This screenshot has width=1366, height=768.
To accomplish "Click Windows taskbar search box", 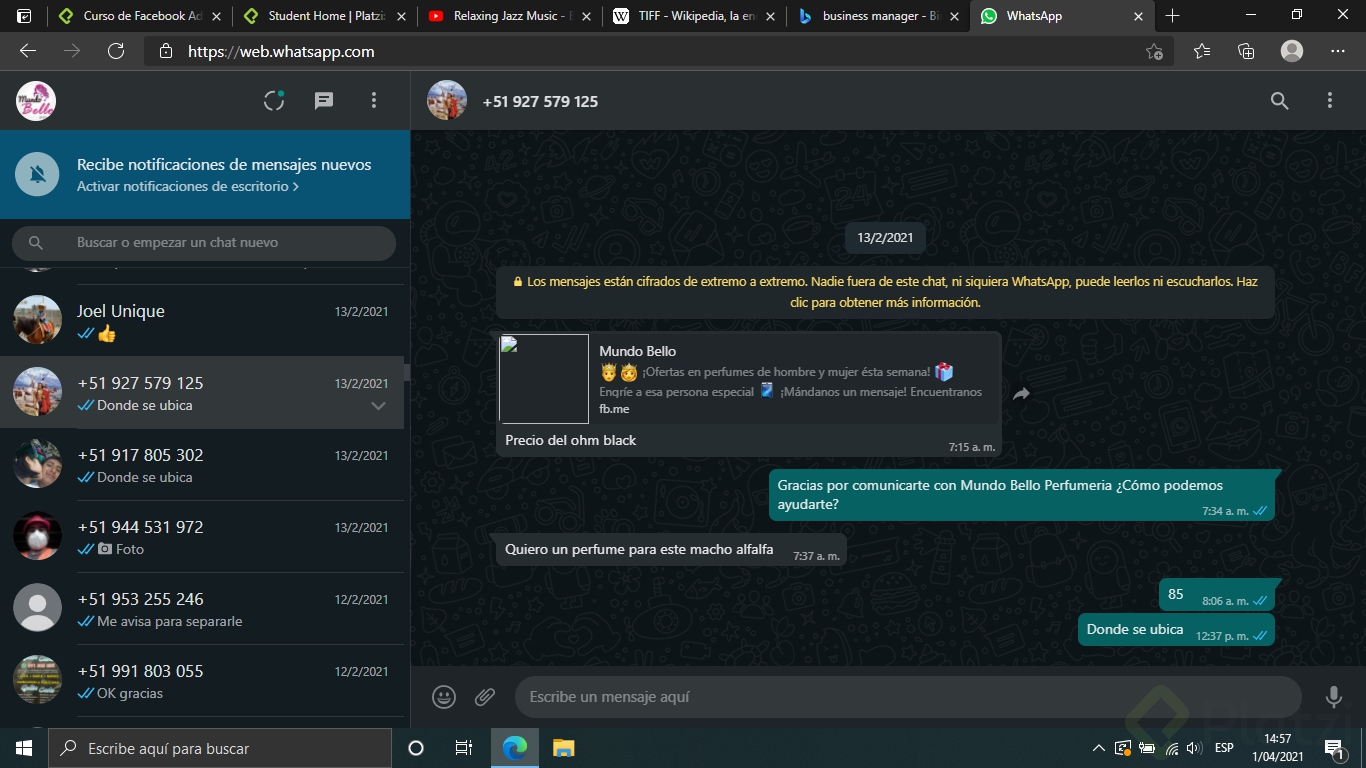I will click(220, 748).
